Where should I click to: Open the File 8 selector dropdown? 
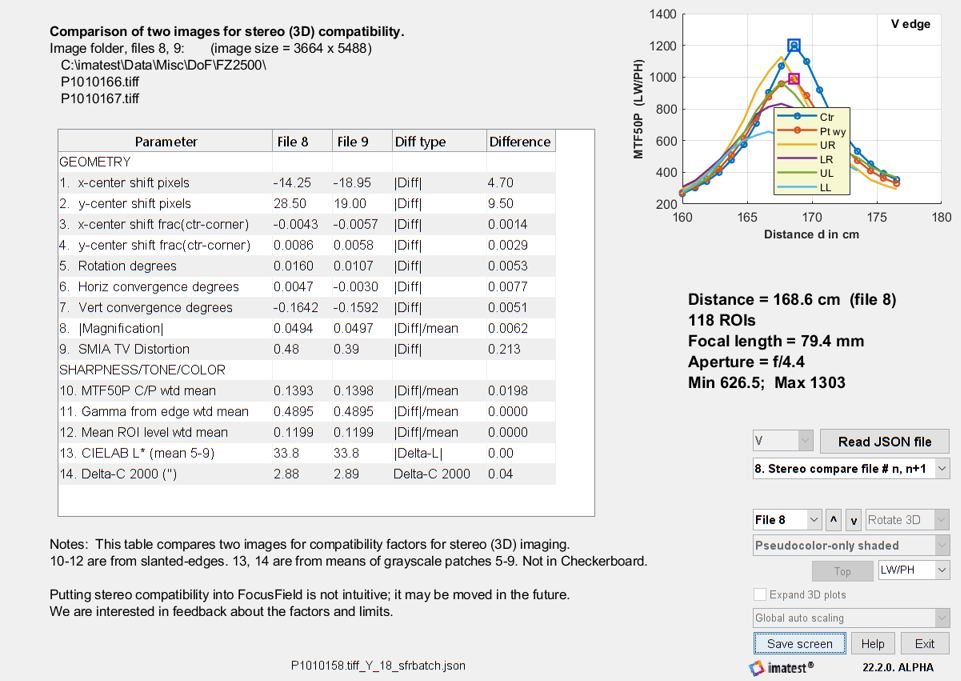tap(787, 520)
